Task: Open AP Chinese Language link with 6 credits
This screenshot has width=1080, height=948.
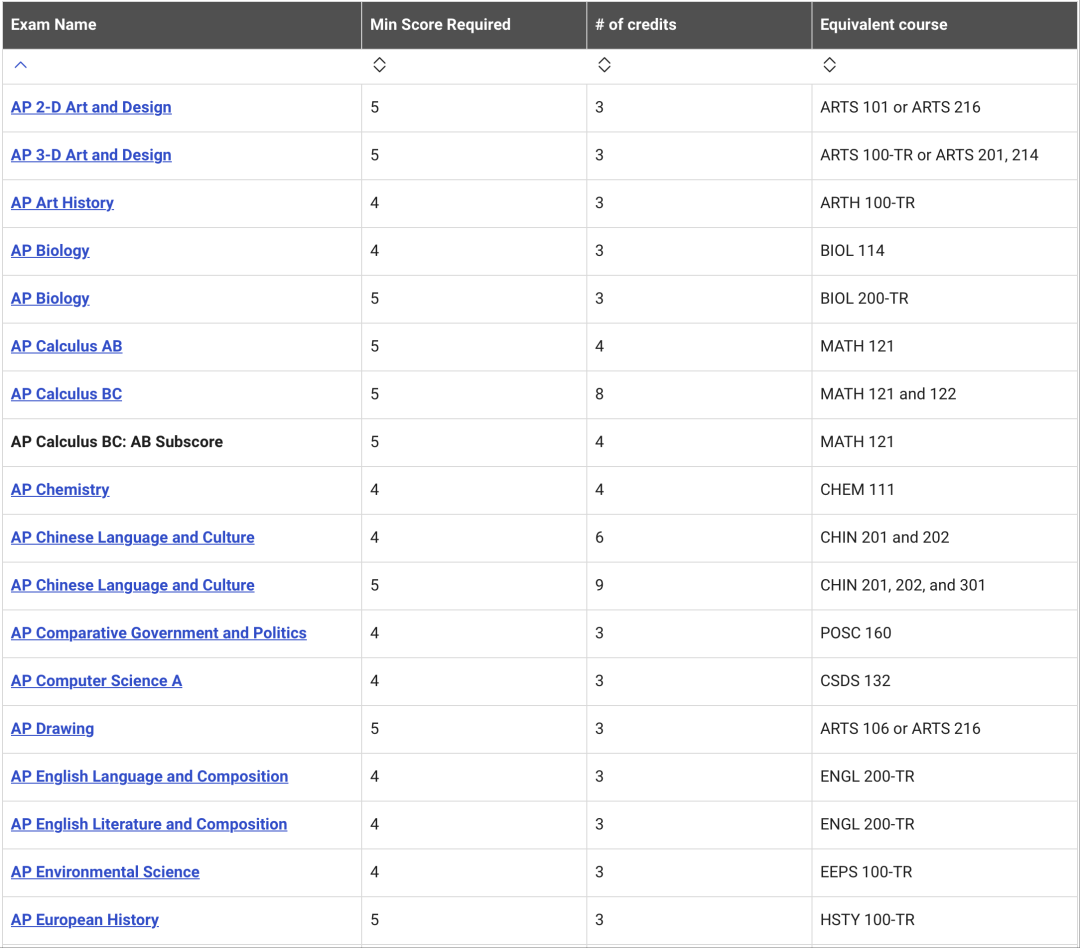Action: [132, 537]
